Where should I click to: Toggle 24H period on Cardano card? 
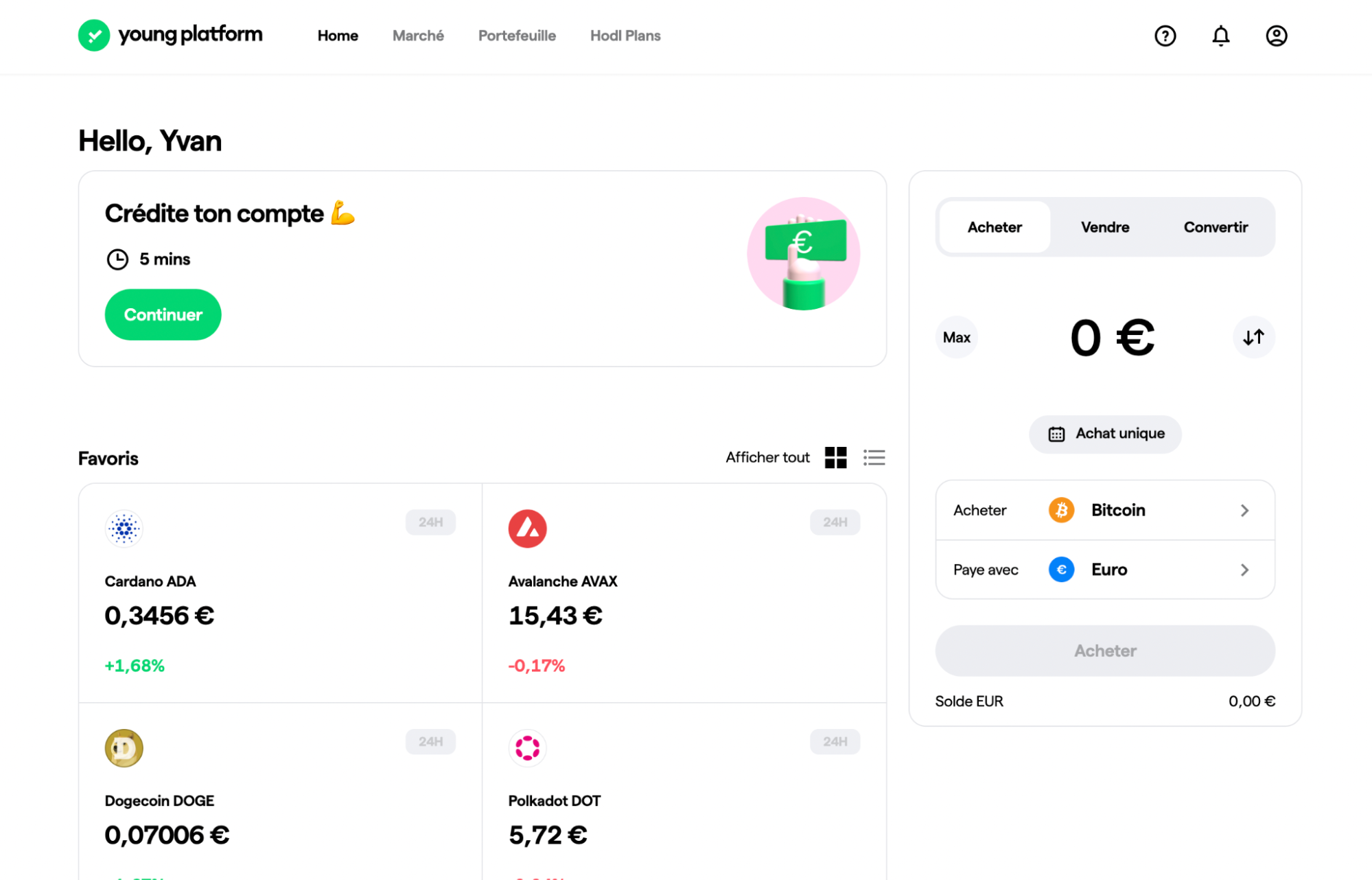tap(430, 522)
